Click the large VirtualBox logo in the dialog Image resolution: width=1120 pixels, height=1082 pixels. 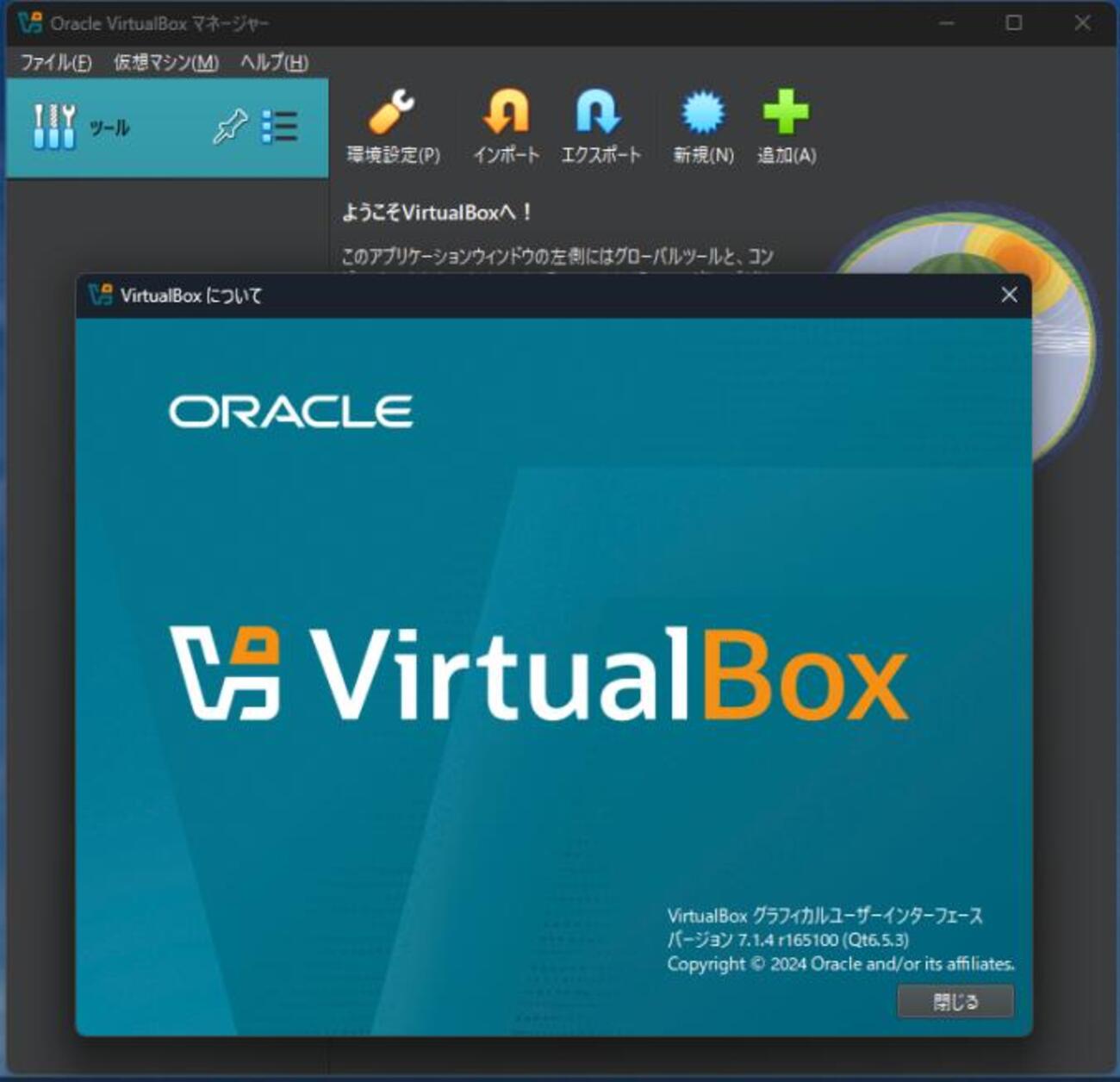tap(539, 674)
